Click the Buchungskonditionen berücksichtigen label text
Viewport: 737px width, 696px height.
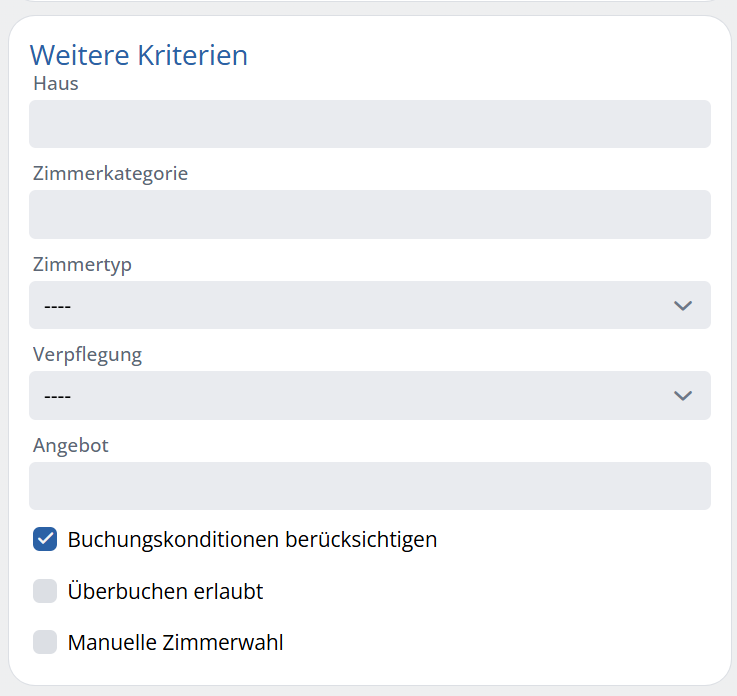[x=252, y=540]
